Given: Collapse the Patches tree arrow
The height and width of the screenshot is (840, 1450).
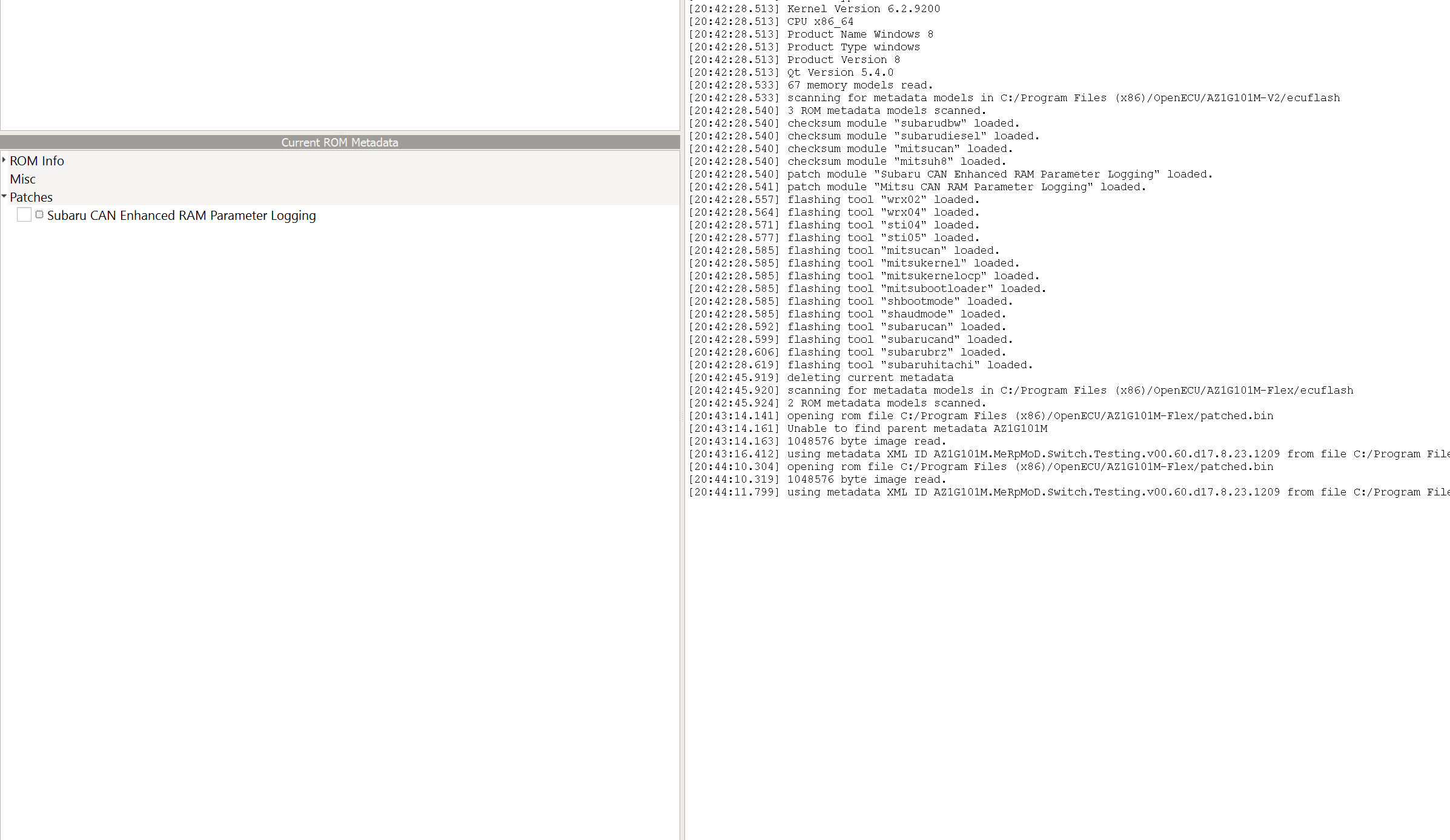Looking at the screenshot, I should (4, 197).
